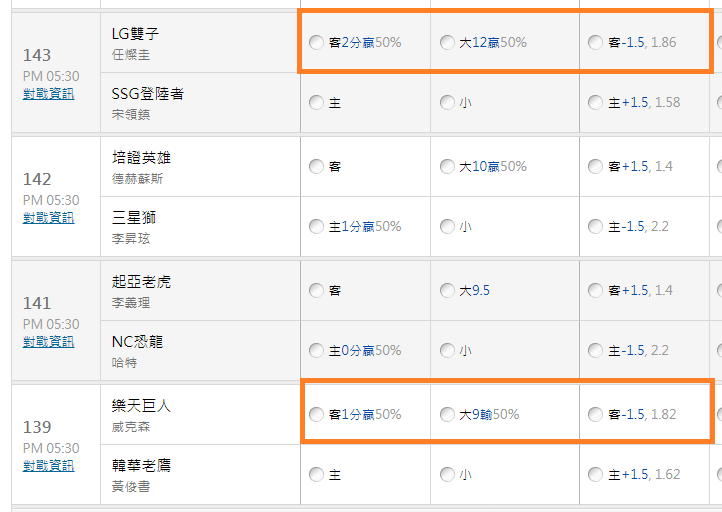Select 主1分贏50% for 三星獅
Viewport: 722px width, 512px height.
click(x=316, y=227)
